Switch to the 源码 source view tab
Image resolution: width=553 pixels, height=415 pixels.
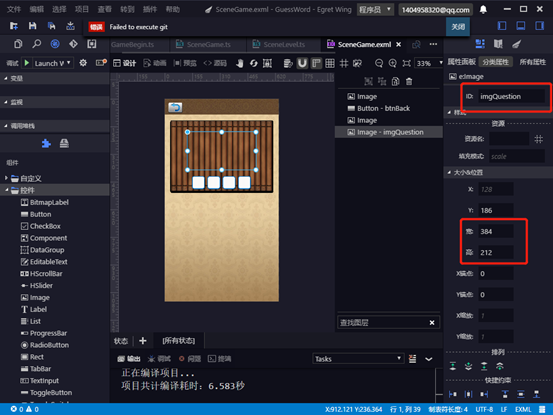point(215,63)
